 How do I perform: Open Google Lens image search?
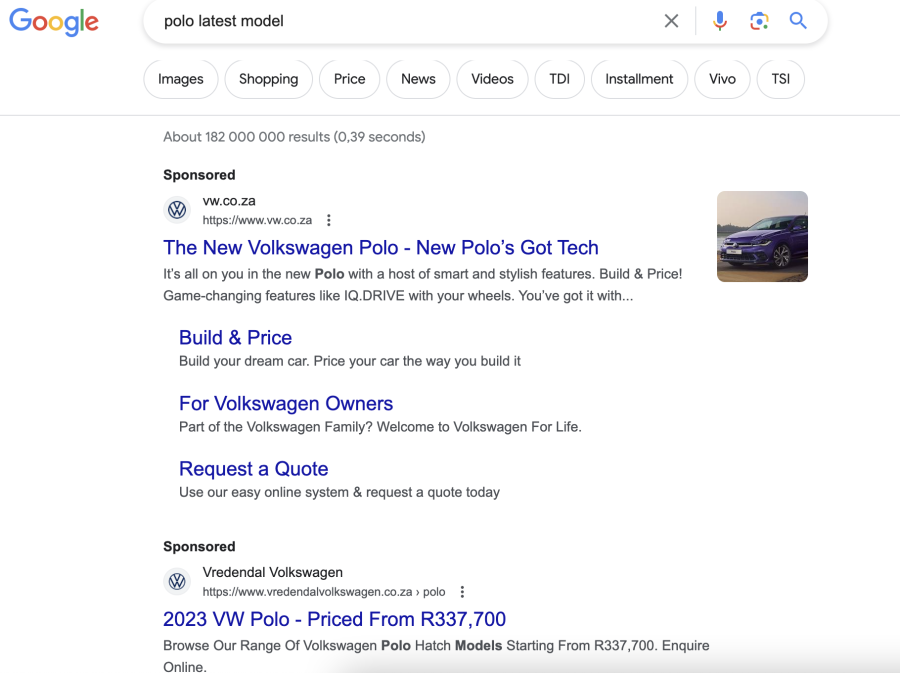[x=759, y=20]
